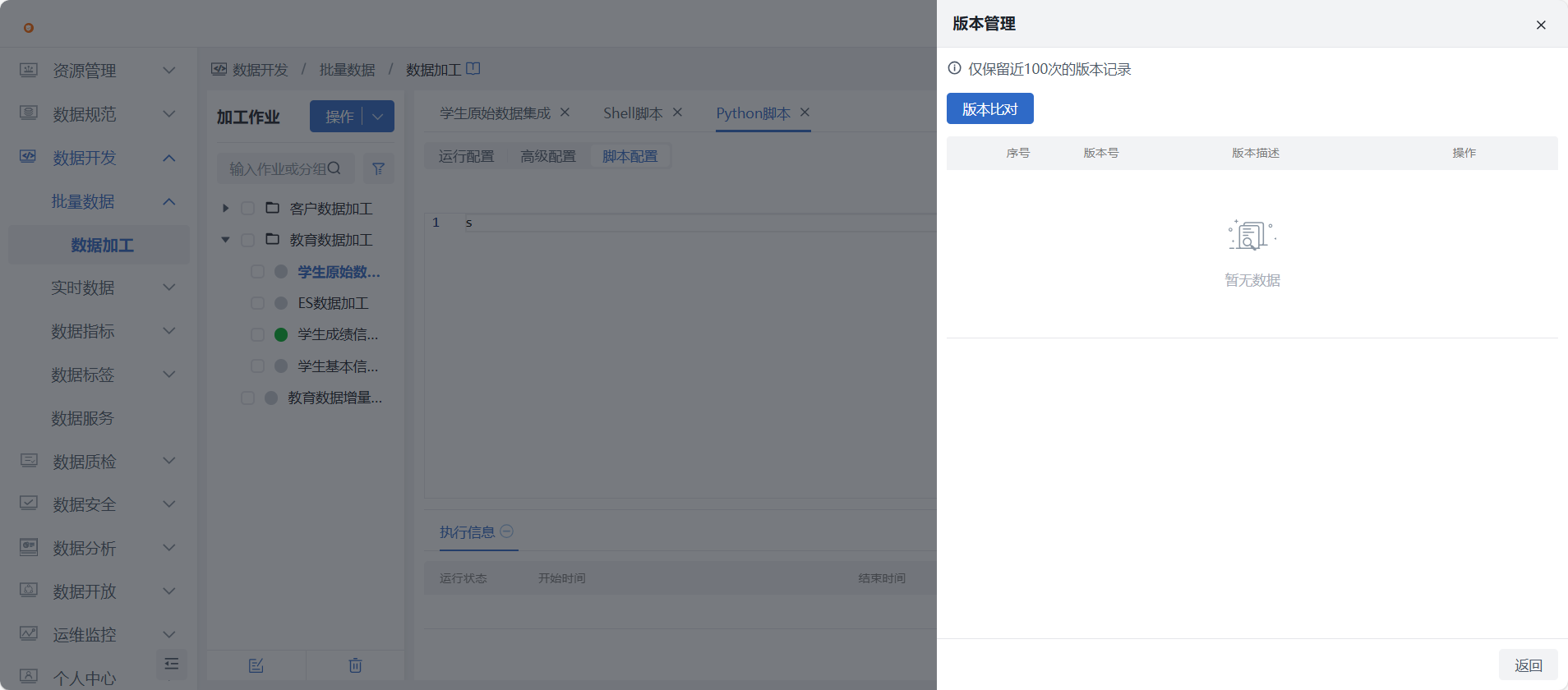Expand the 数据规范 menu chevron
The image size is (1568, 690).
169,114
